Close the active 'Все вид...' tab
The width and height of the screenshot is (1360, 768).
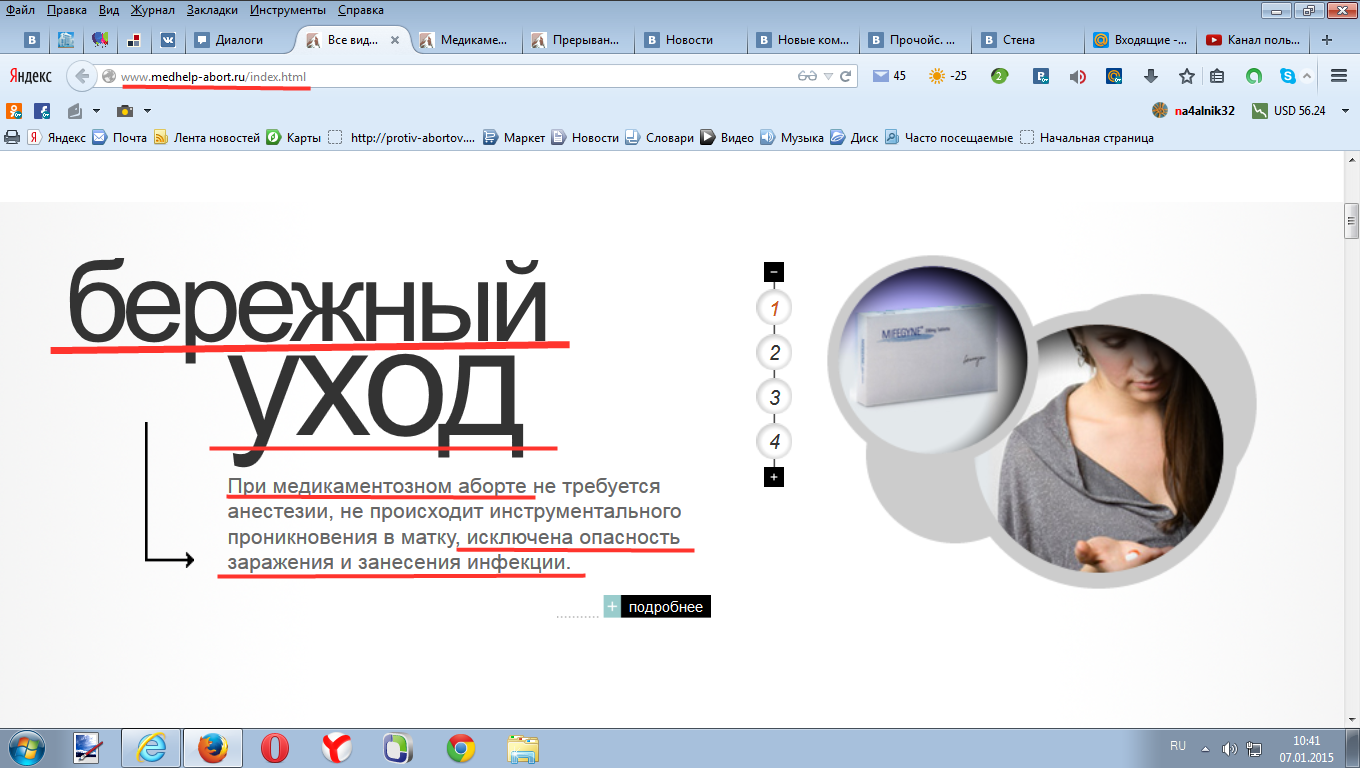394,40
